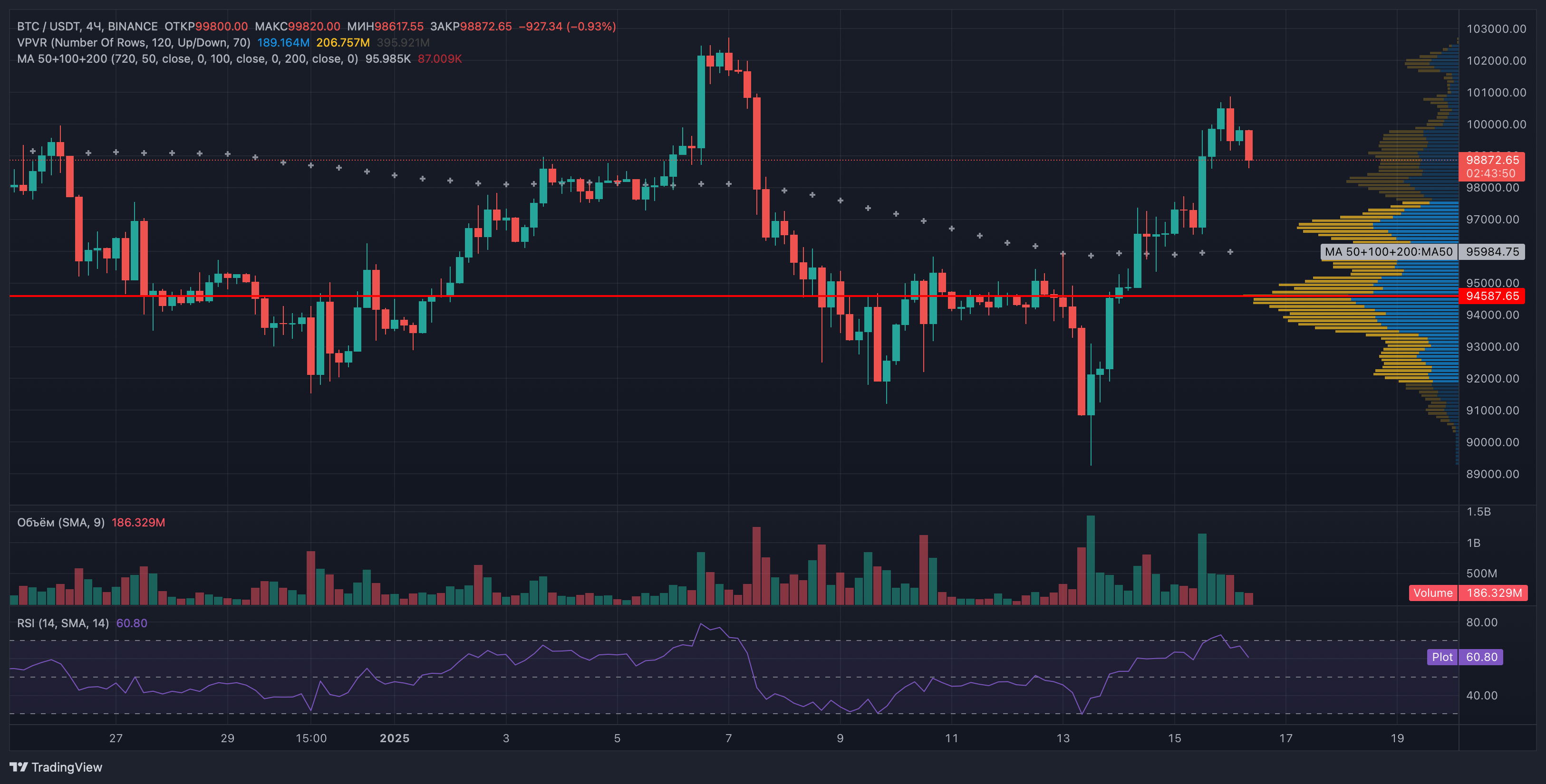Viewport: 1546px width, 784px height.
Task: Click the VPVR down volume value 206.757M
Action: point(343,43)
